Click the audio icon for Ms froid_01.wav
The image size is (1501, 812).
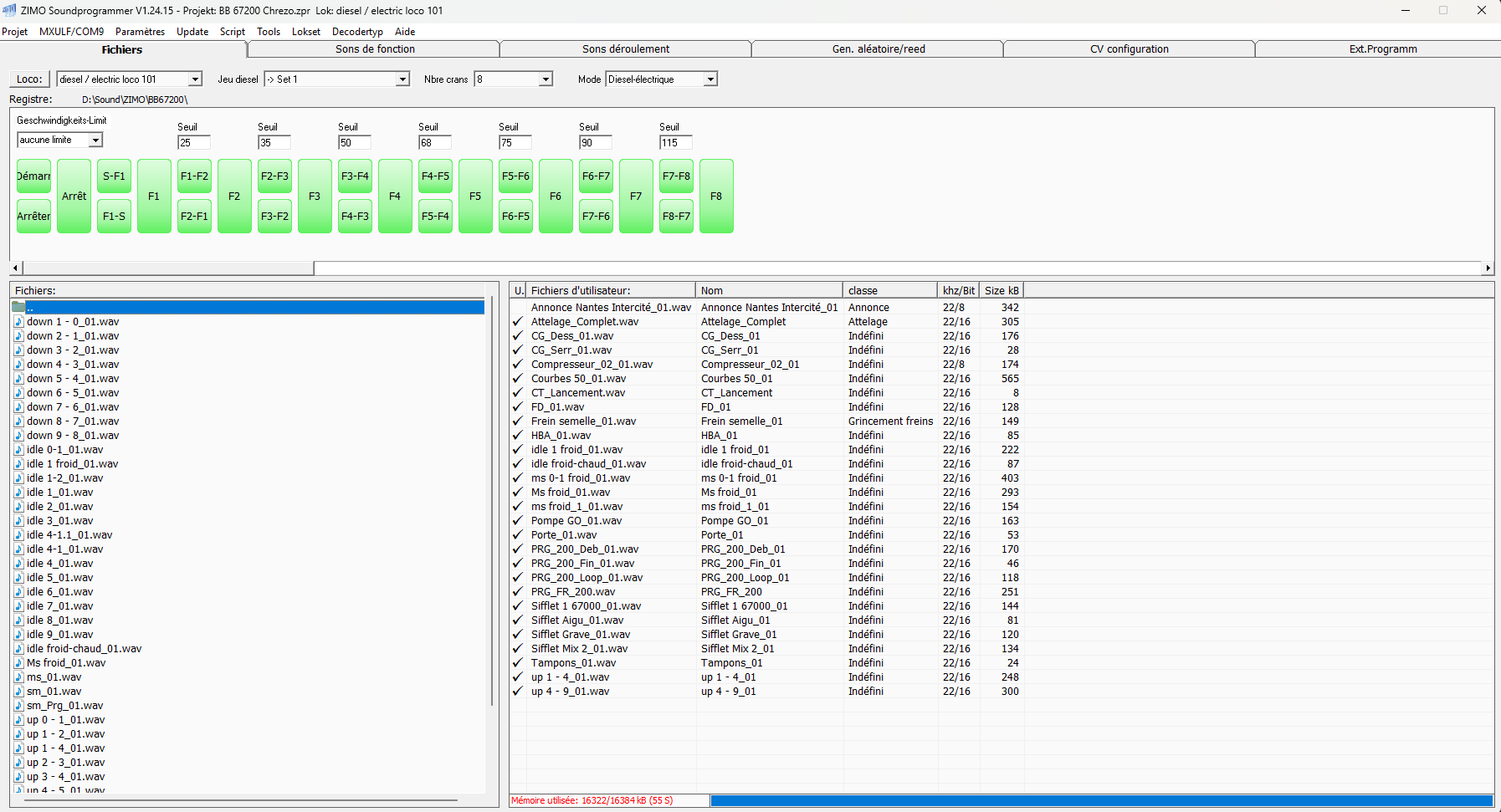[x=18, y=663]
